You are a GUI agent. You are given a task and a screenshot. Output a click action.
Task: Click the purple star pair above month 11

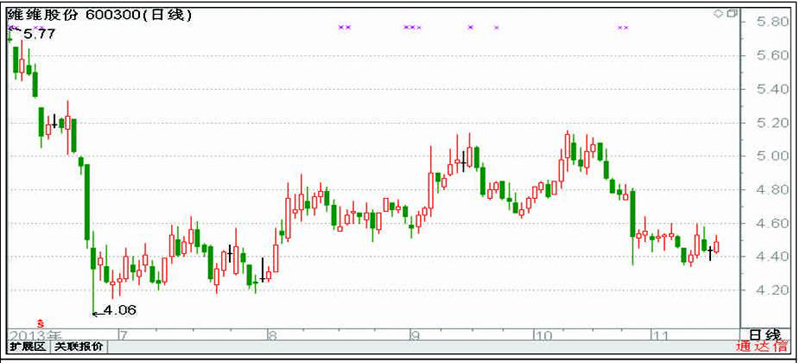[x=623, y=28]
